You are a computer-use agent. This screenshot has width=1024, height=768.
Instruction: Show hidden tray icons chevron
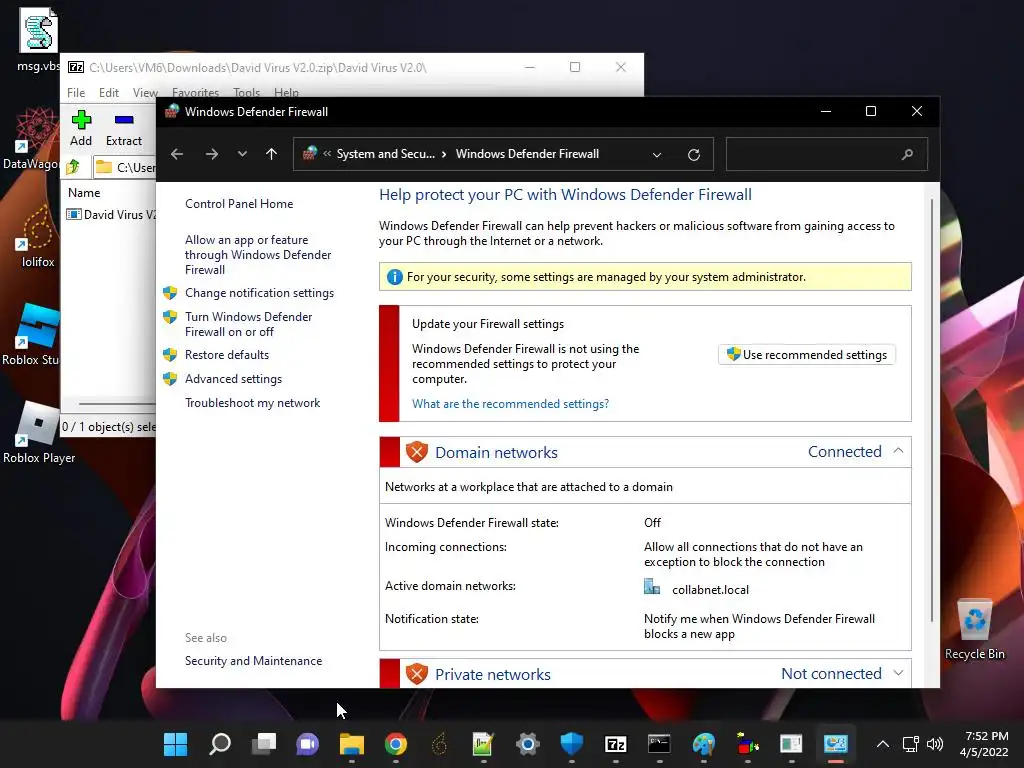pyautogui.click(x=882, y=744)
